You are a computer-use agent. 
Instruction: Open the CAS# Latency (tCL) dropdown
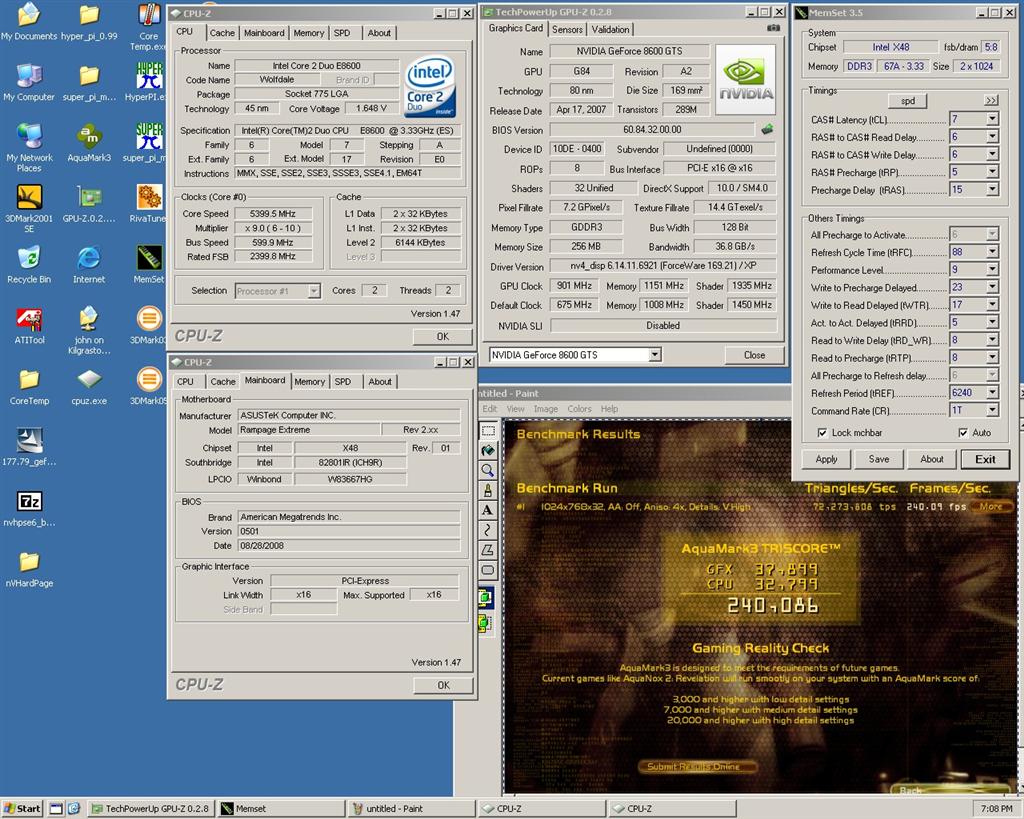(x=992, y=119)
